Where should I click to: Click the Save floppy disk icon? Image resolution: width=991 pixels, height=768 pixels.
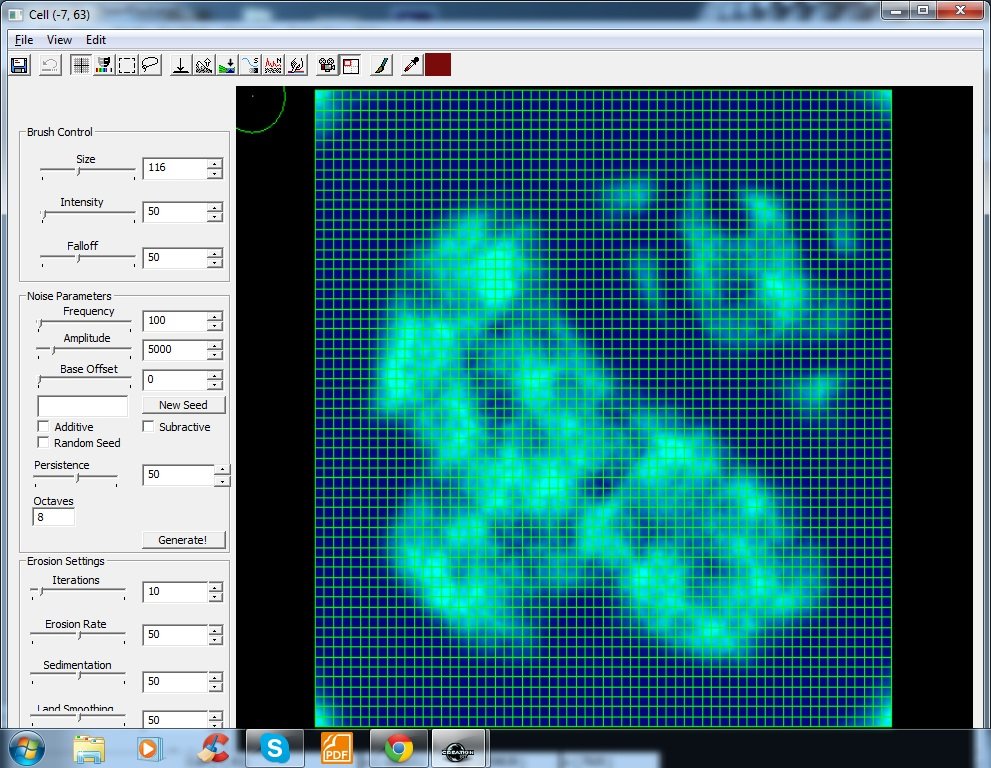click(x=19, y=65)
